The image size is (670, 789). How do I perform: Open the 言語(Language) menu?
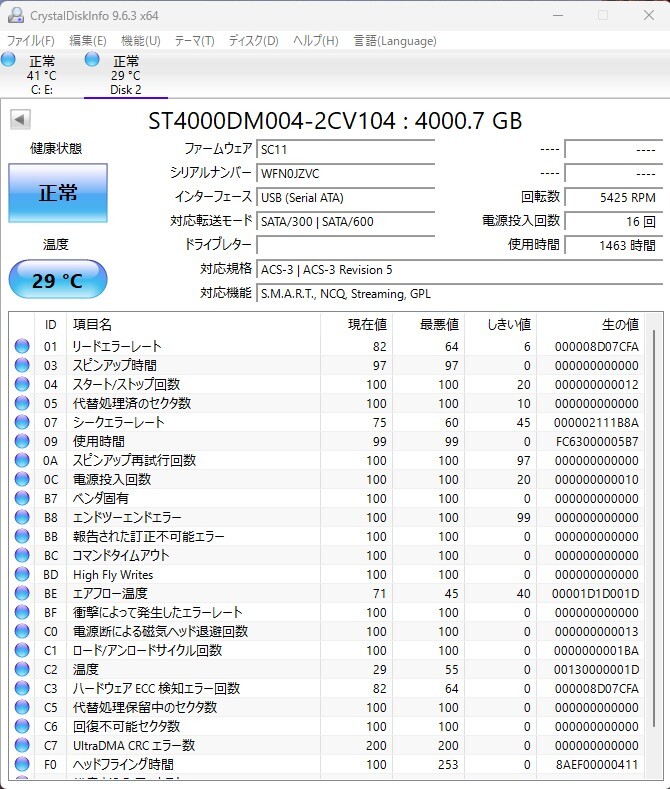(x=395, y=41)
